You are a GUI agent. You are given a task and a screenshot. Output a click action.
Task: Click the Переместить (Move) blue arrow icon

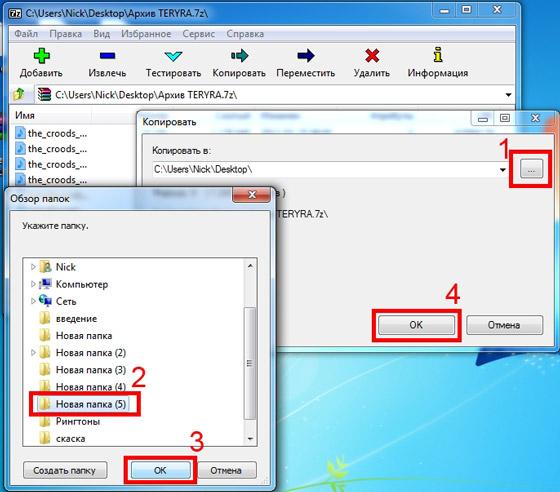click(x=306, y=55)
